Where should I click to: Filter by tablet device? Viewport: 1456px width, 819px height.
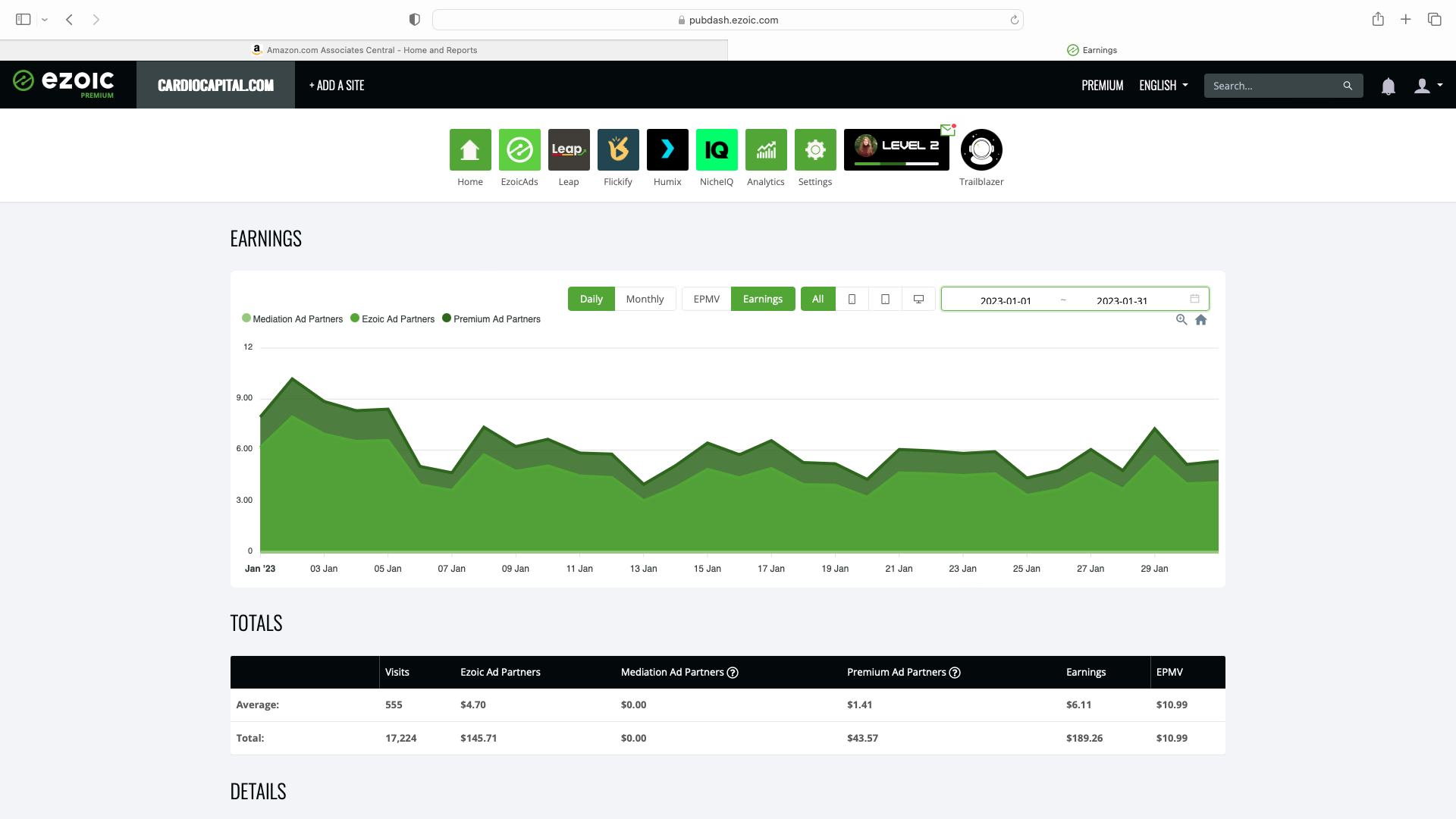click(885, 299)
